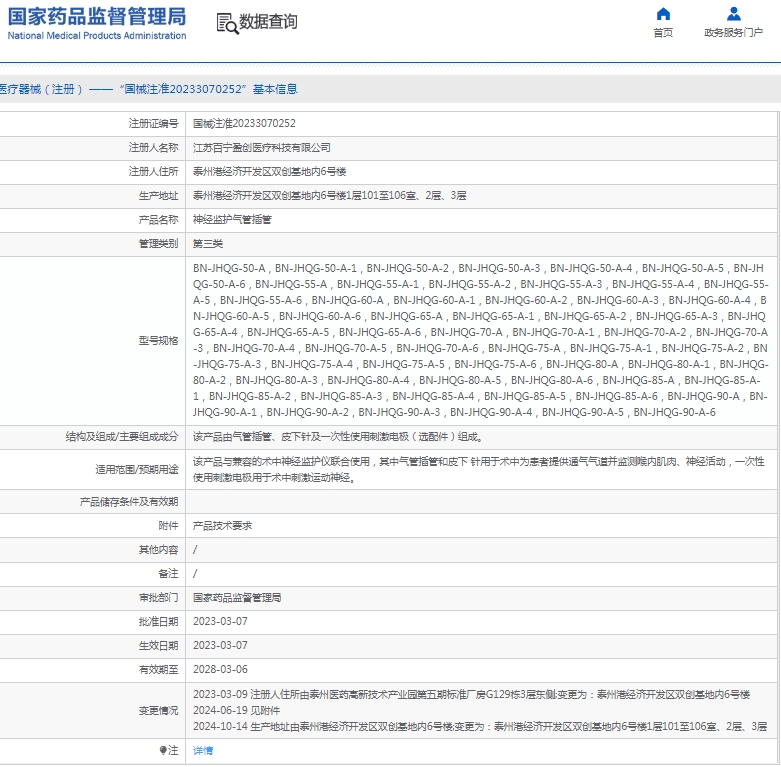Click the 批准日期 label
Screen dimensions: 781x767
[158, 621]
